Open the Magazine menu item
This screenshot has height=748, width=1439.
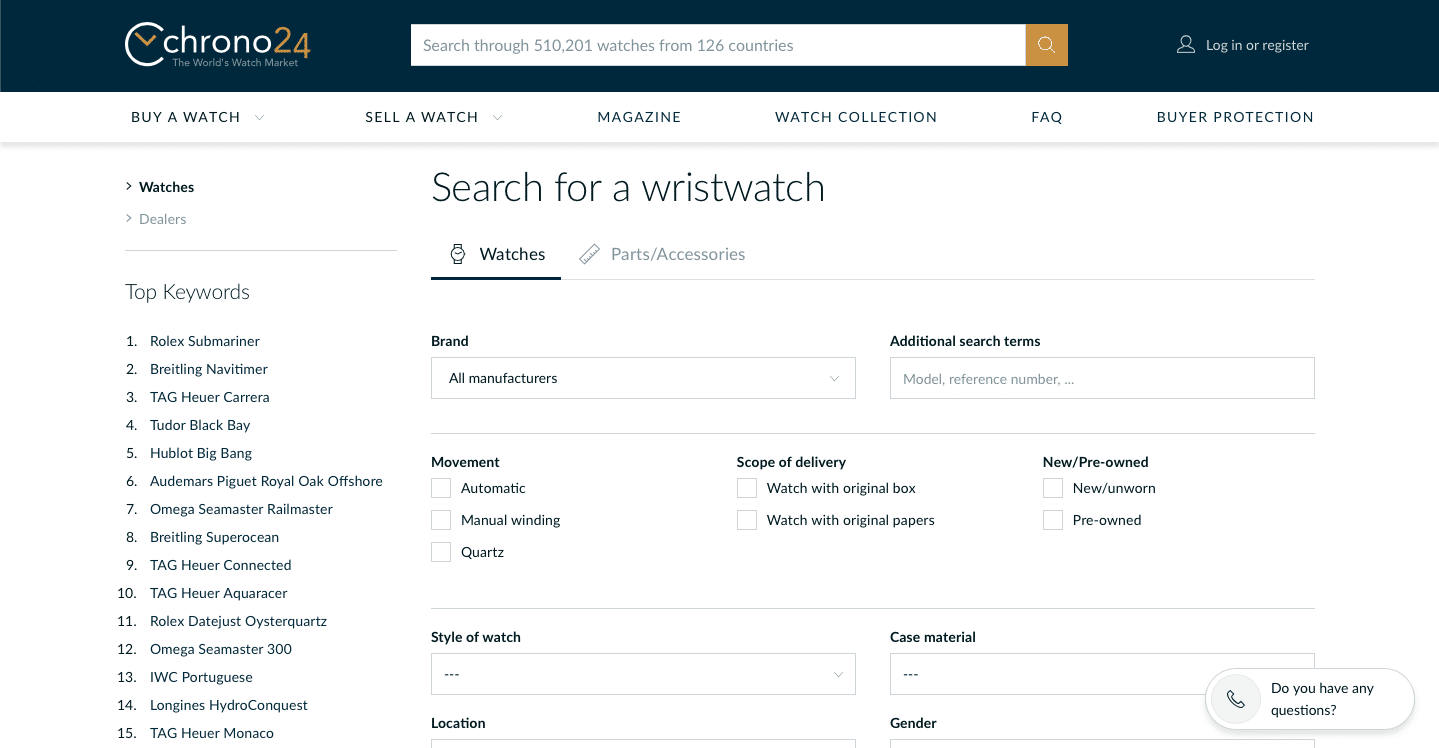(x=639, y=117)
